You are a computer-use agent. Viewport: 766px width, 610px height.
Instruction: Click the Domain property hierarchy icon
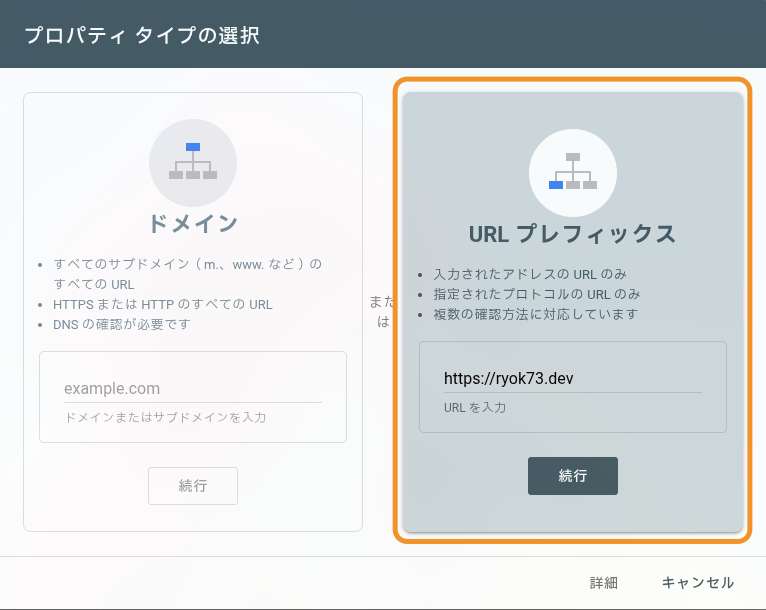coord(193,163)
